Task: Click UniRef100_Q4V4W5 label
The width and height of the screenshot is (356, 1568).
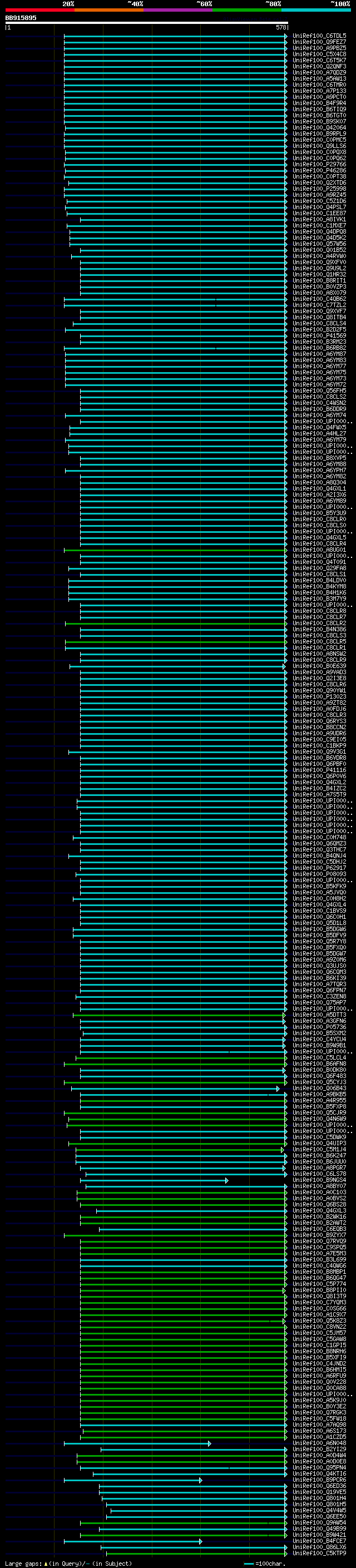Action: click(319, 1510)
